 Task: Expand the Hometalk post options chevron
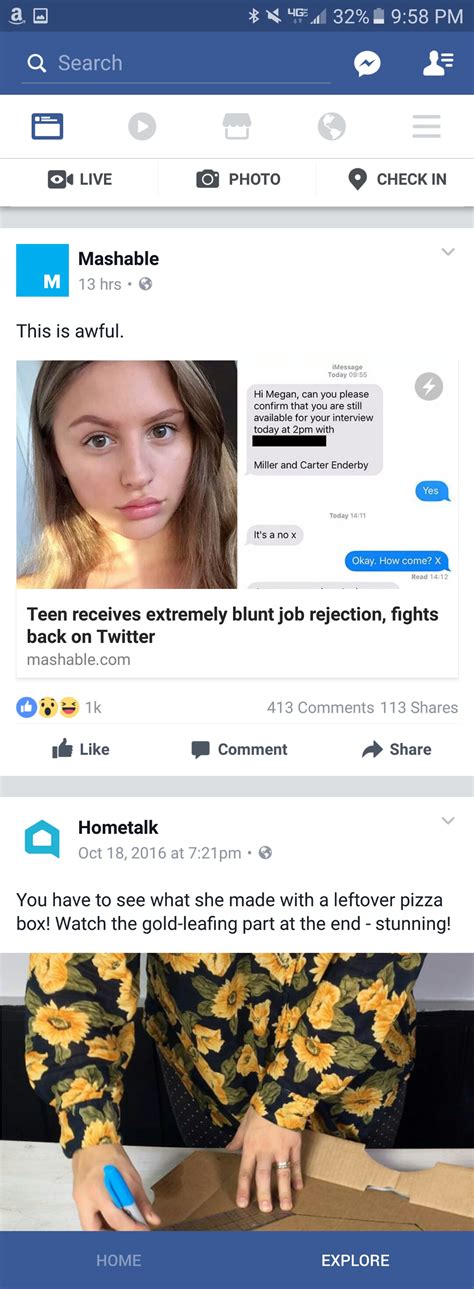447,821
